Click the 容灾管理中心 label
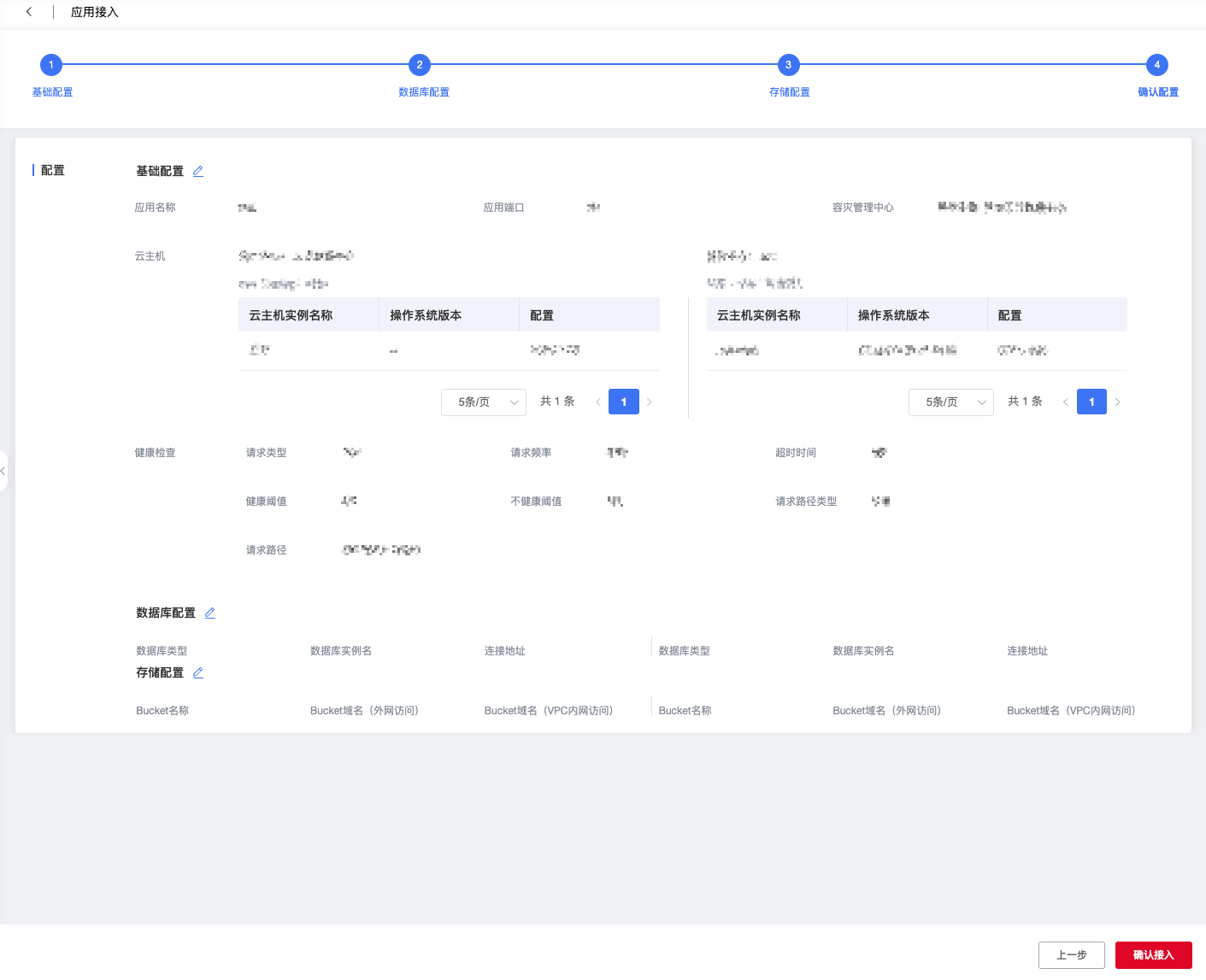1206x980 pixels. pyautogui.click(x=863, y=208)
